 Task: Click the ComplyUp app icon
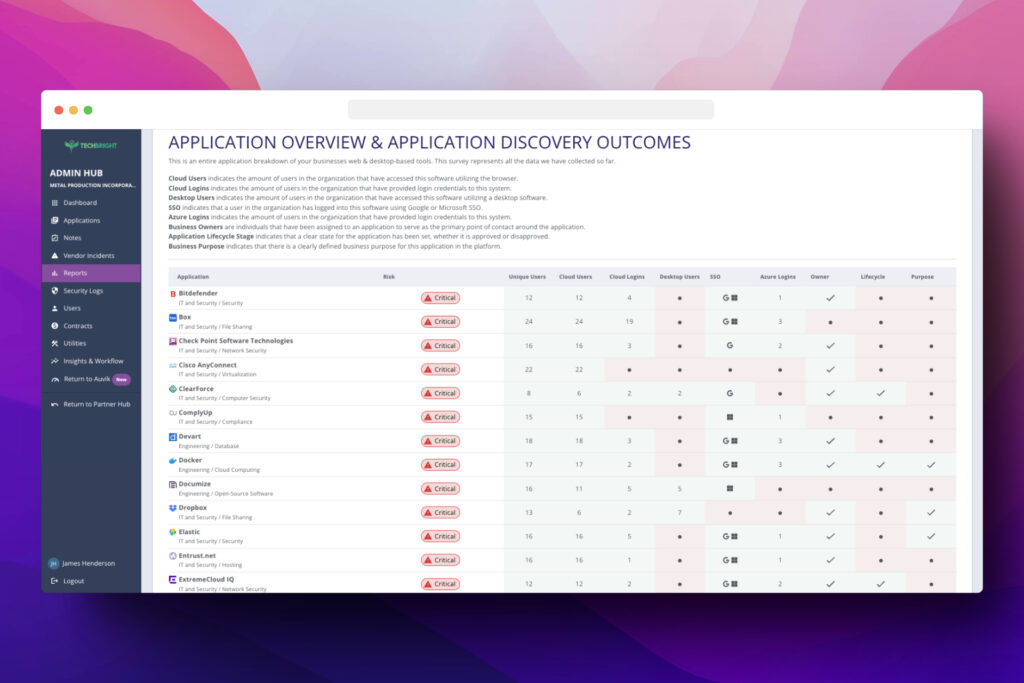click(x=172, y=413)
